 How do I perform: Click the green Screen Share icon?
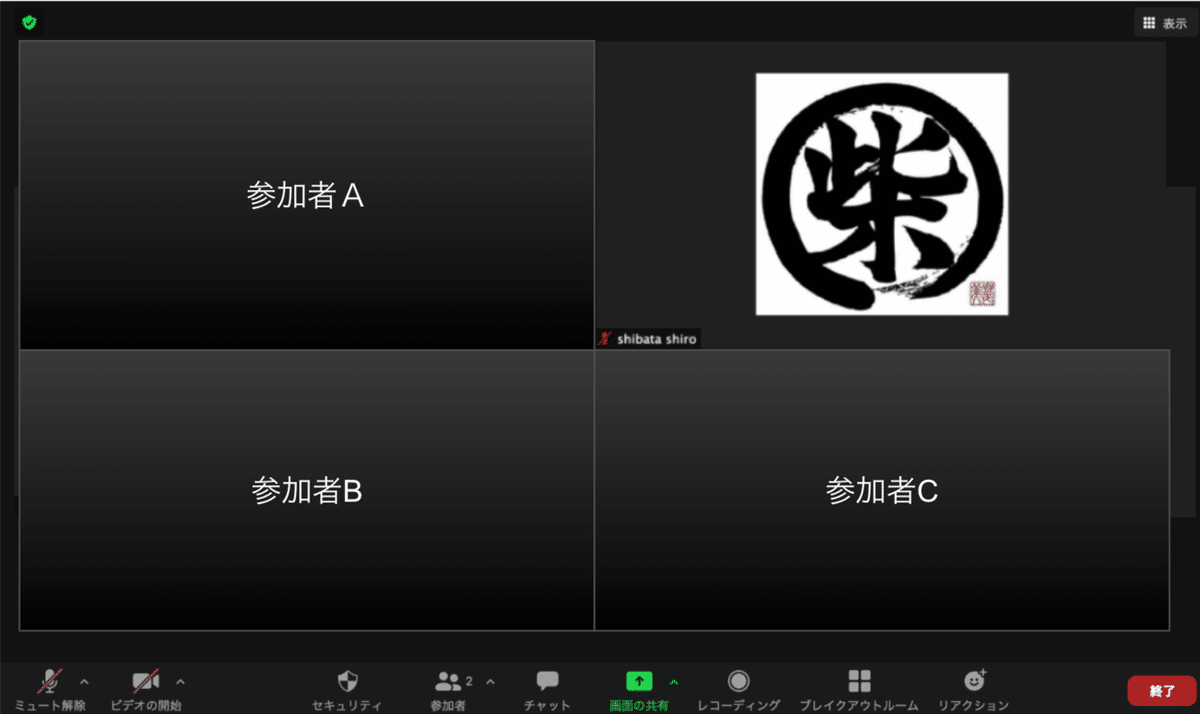[x=639, y=681]
